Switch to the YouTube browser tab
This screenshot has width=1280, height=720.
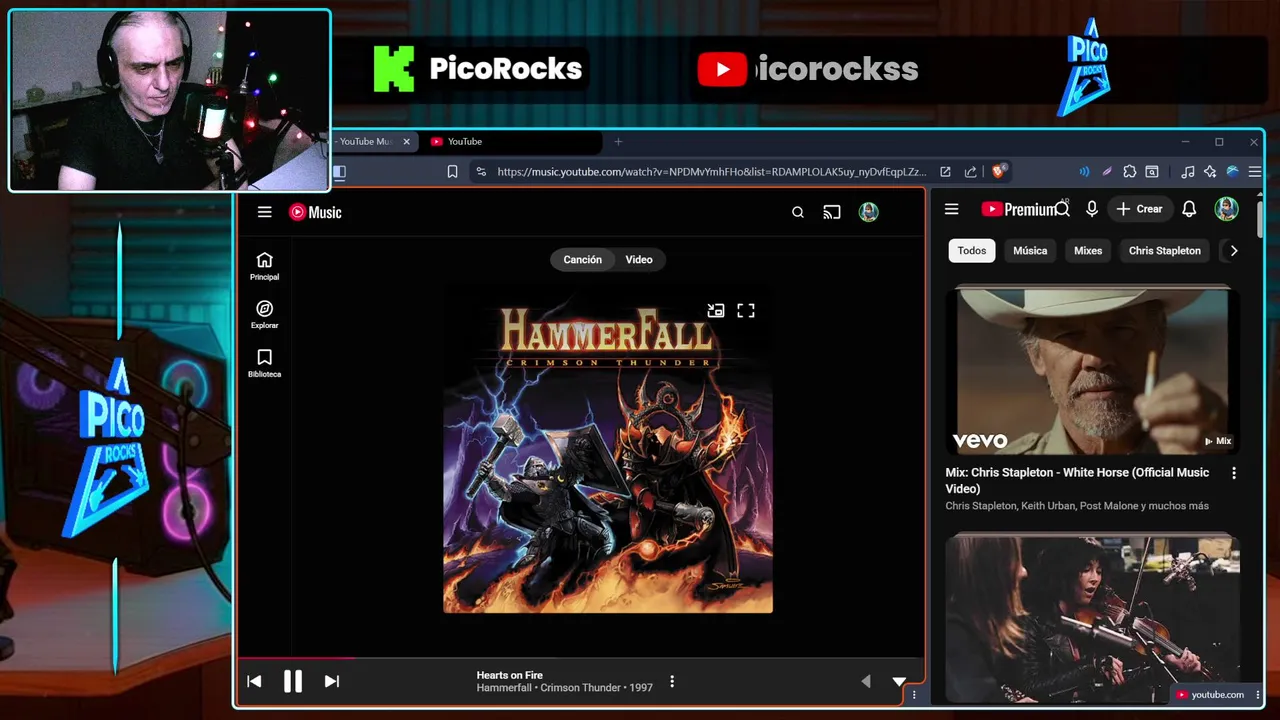click(510, 142)
